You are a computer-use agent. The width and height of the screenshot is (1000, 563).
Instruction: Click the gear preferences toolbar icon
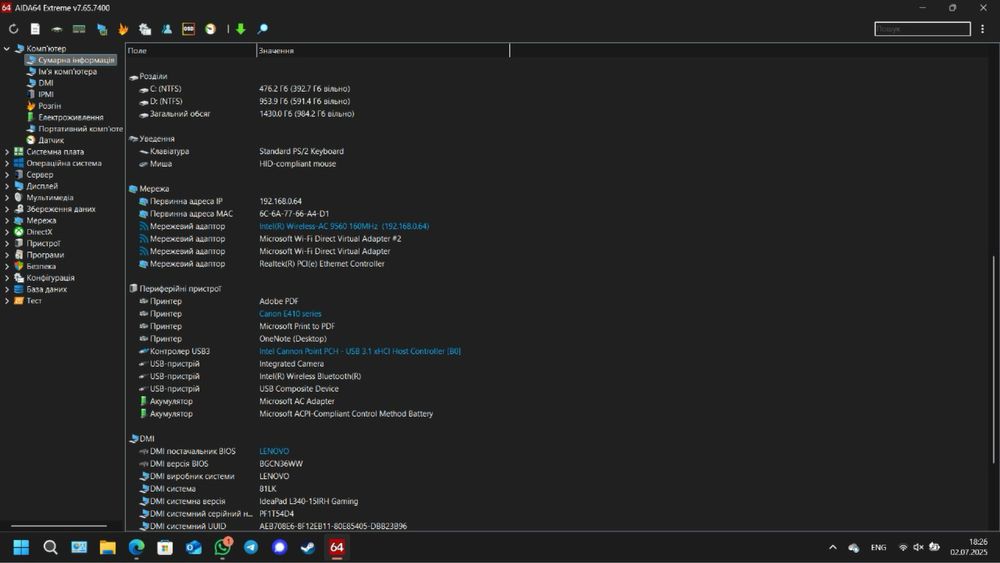(145, 29)
